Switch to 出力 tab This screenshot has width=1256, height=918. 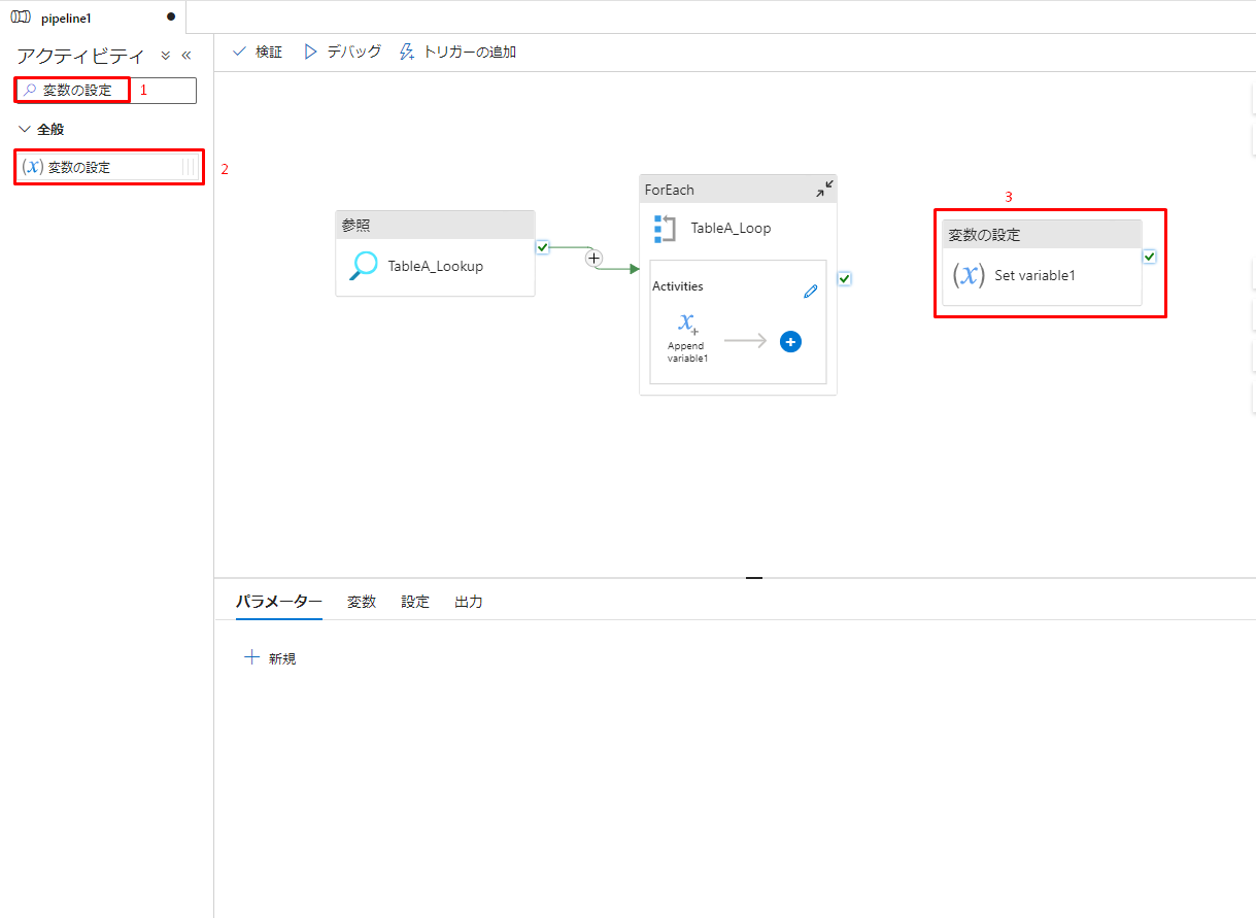click(468, 601)
